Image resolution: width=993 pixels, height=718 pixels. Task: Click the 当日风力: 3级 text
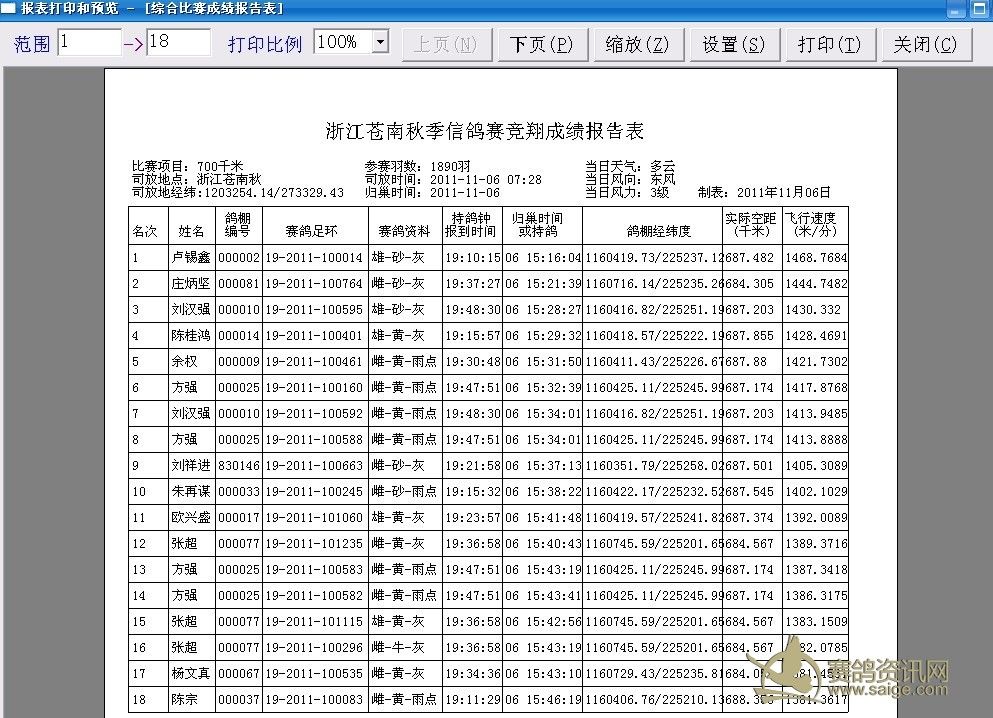point(627,192)
